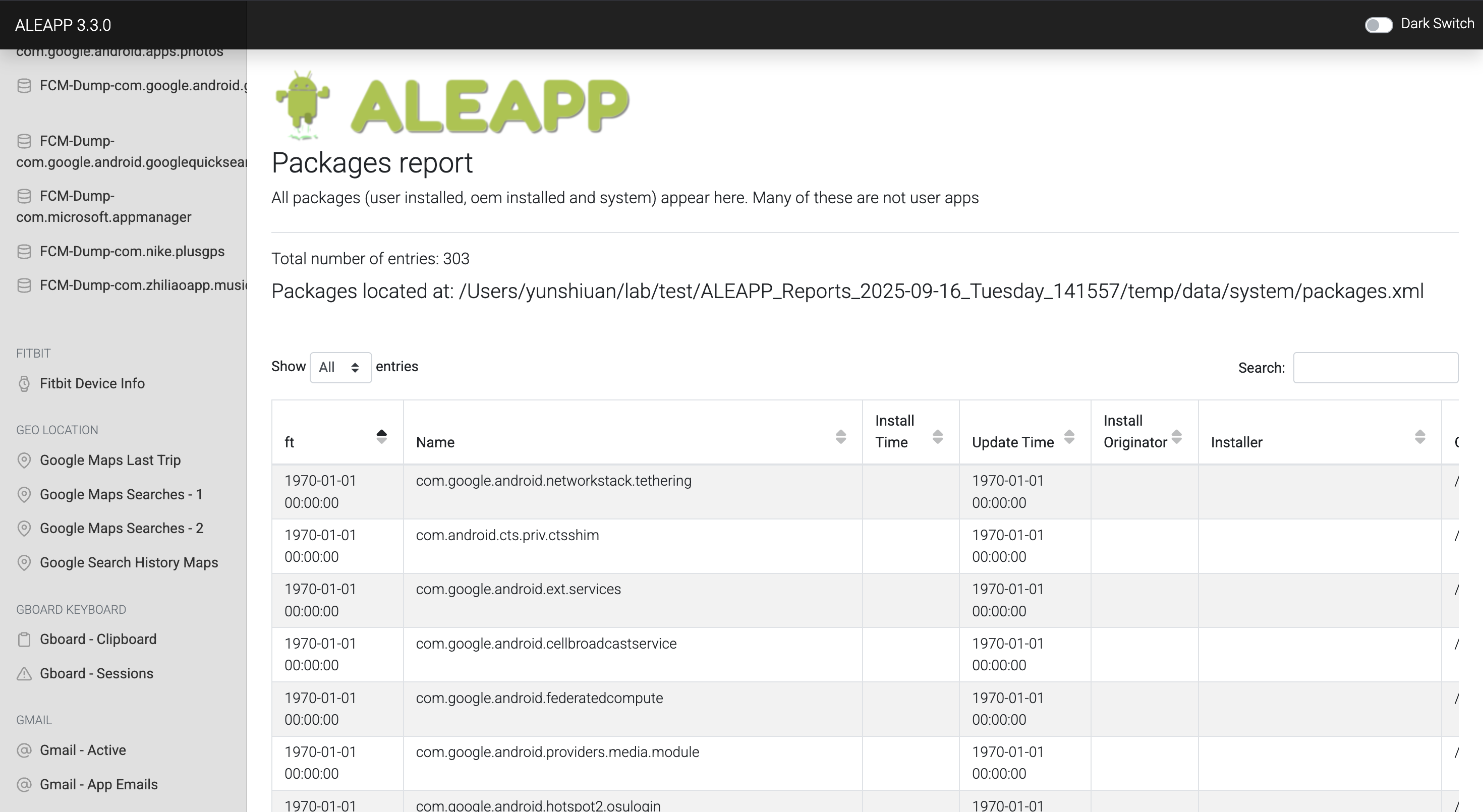Click clipboard icon for Gboard - Clipboard
Screen dimensions: 1483x812
(x=24, y=640)
